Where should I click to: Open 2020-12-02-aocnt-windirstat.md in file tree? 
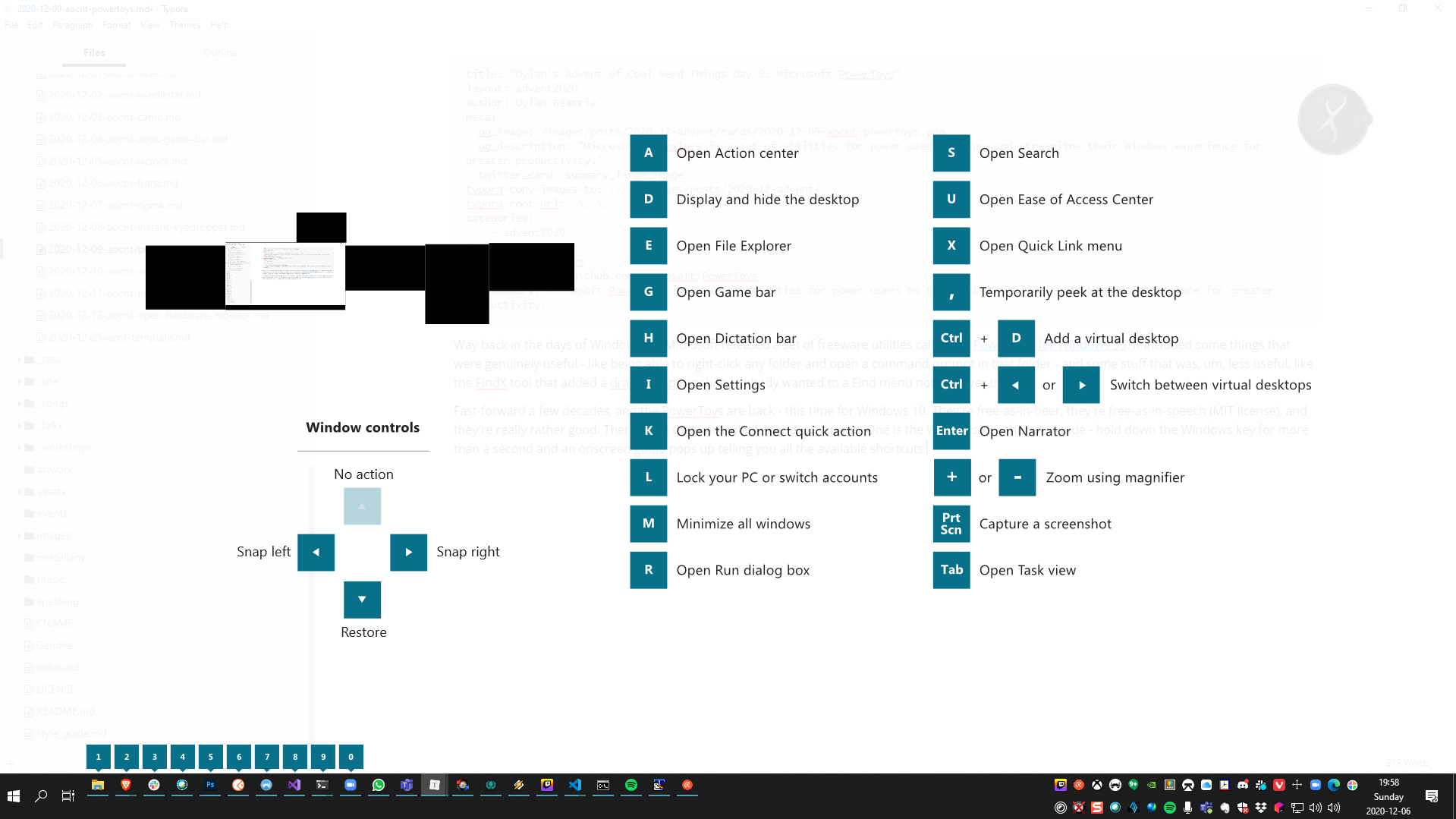(119, 95)
